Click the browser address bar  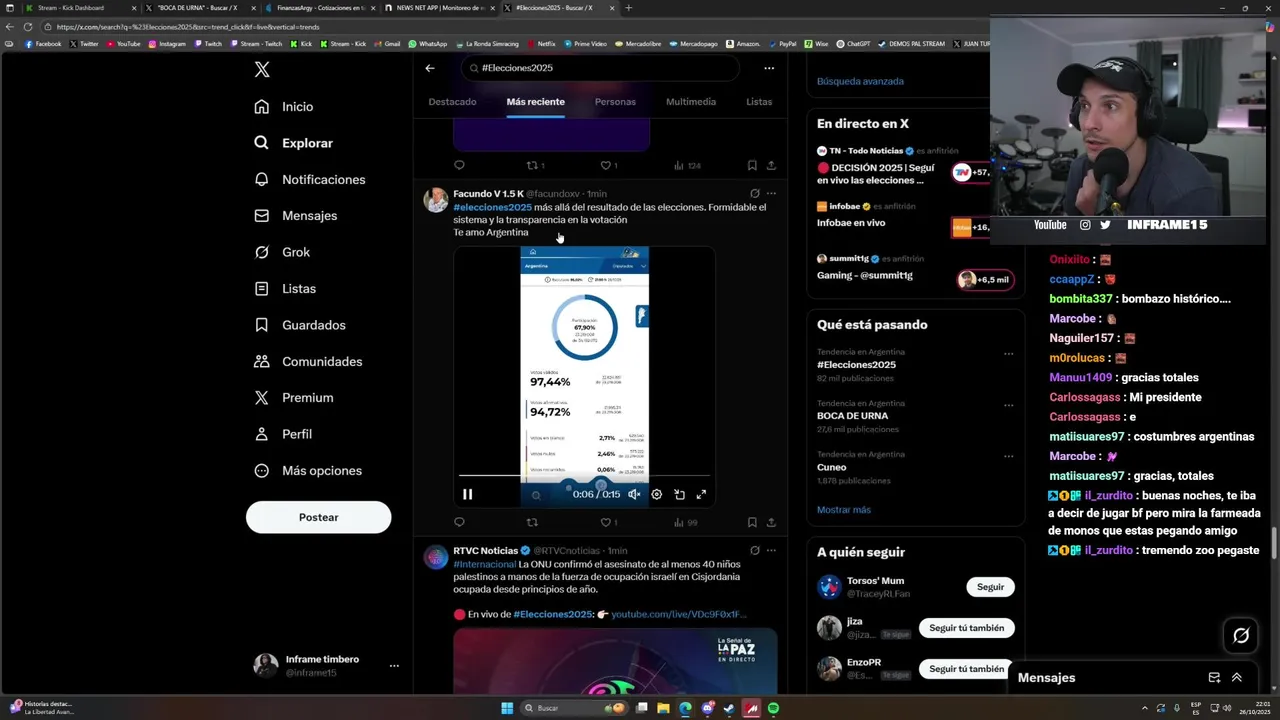click(x=500, y=27)
